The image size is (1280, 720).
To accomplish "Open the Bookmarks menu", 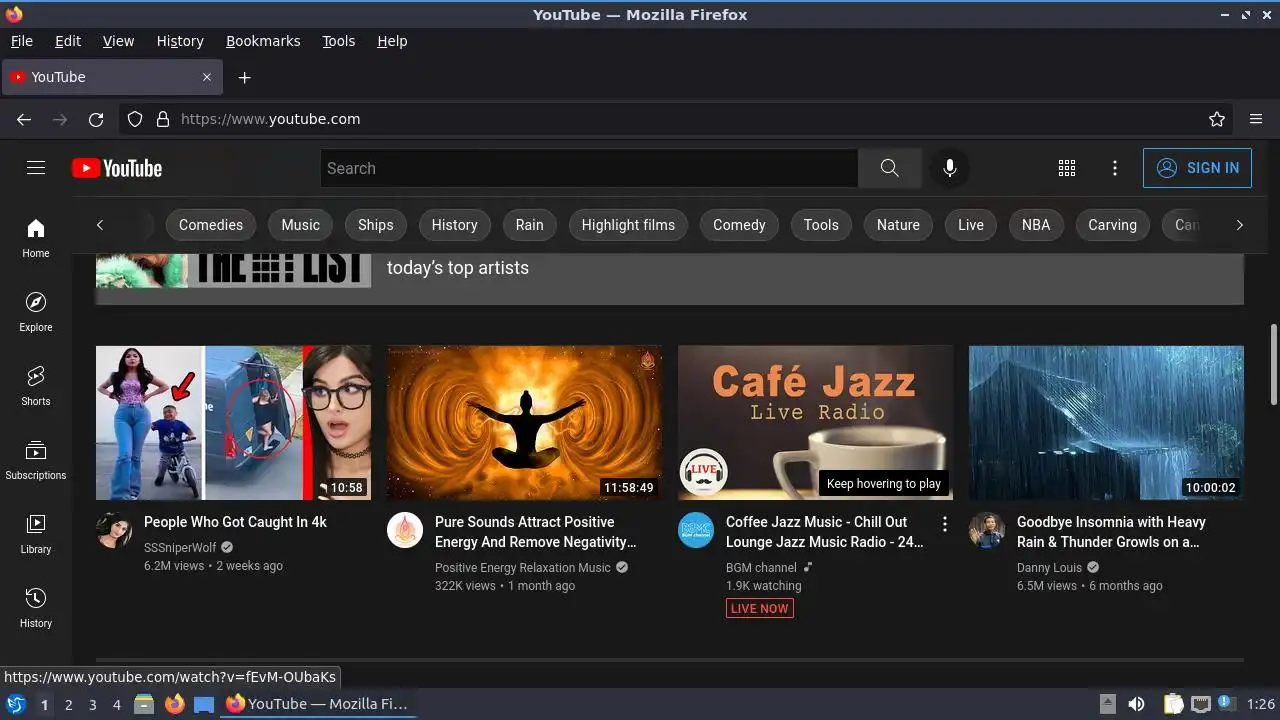I will (x=263, y=41).
